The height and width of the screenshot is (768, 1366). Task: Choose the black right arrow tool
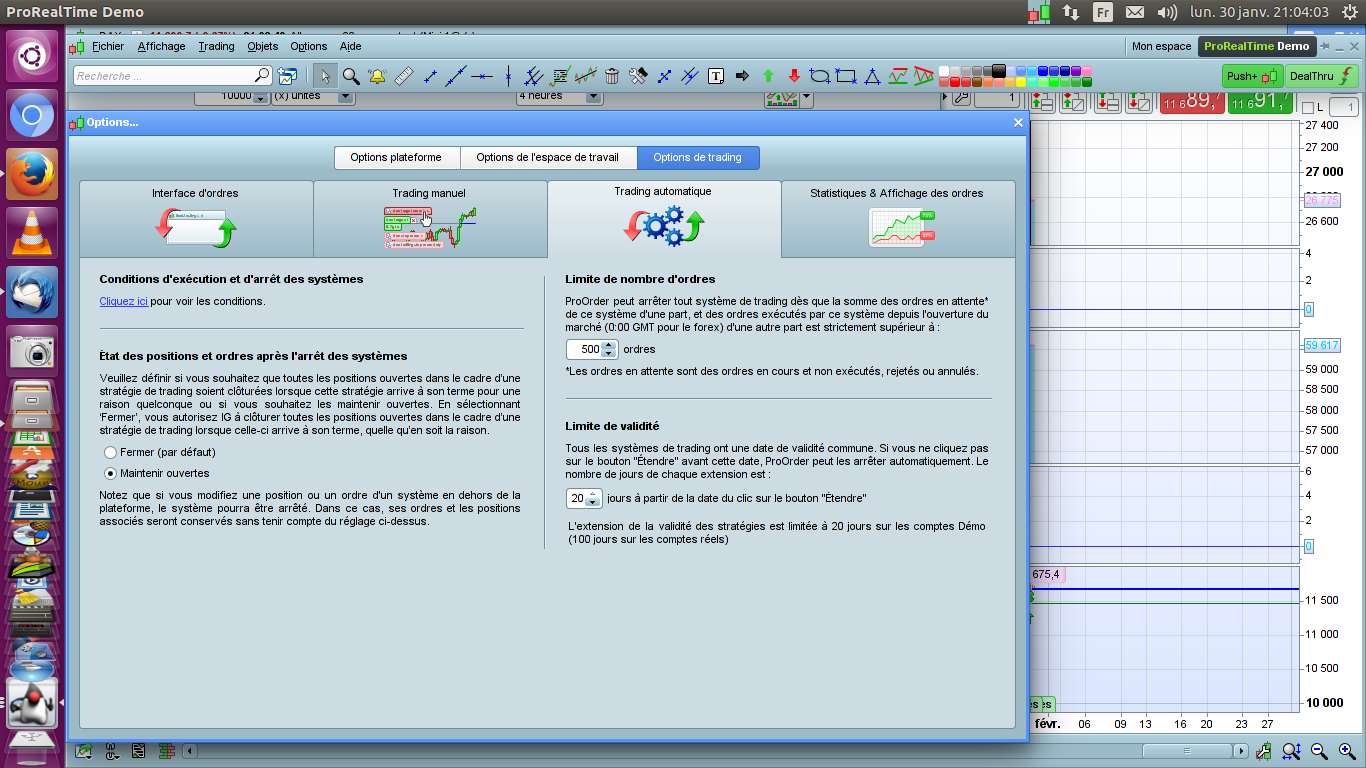coord(742,76)
